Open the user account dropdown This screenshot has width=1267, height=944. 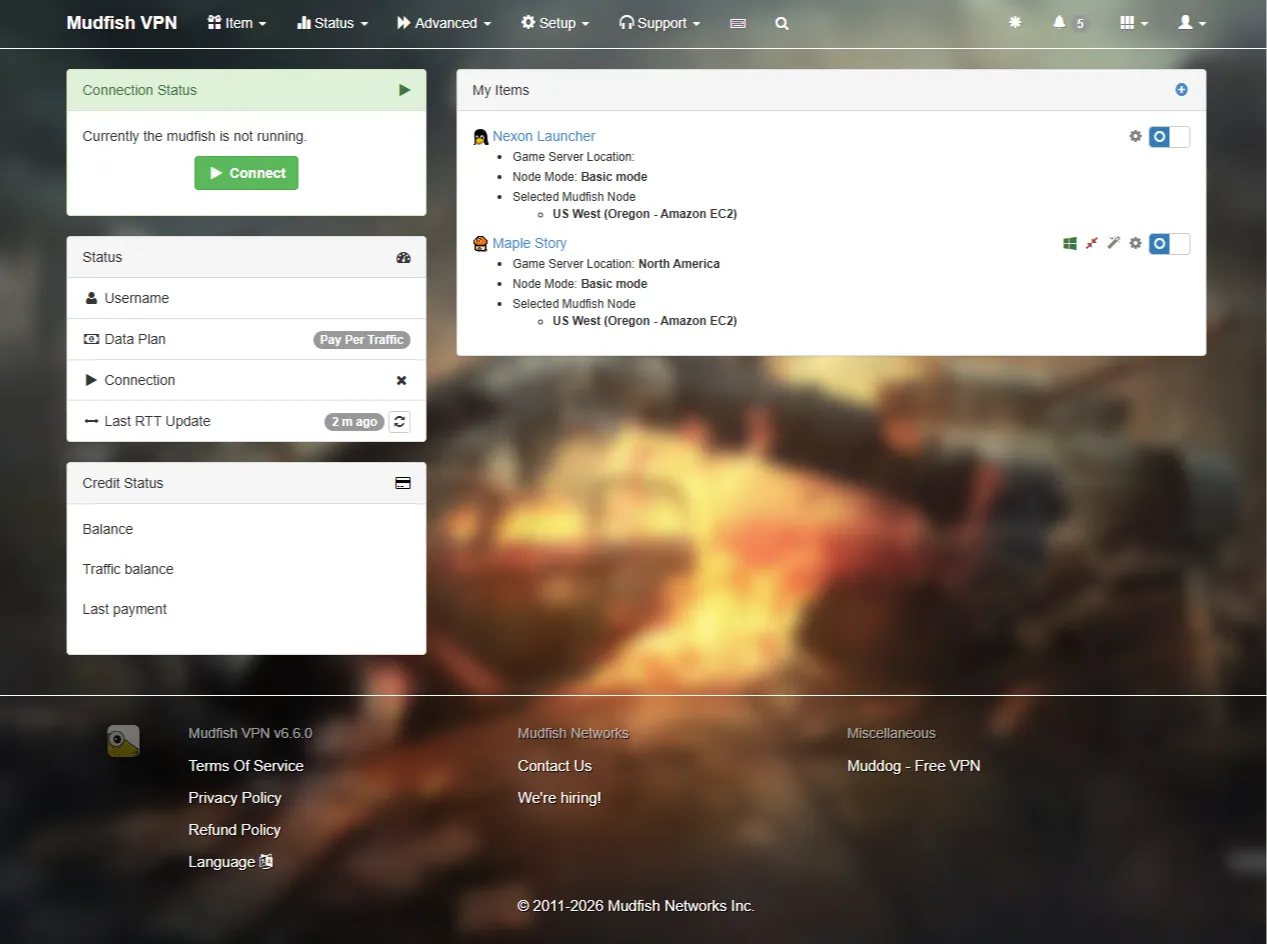[x=1192, y=23]
